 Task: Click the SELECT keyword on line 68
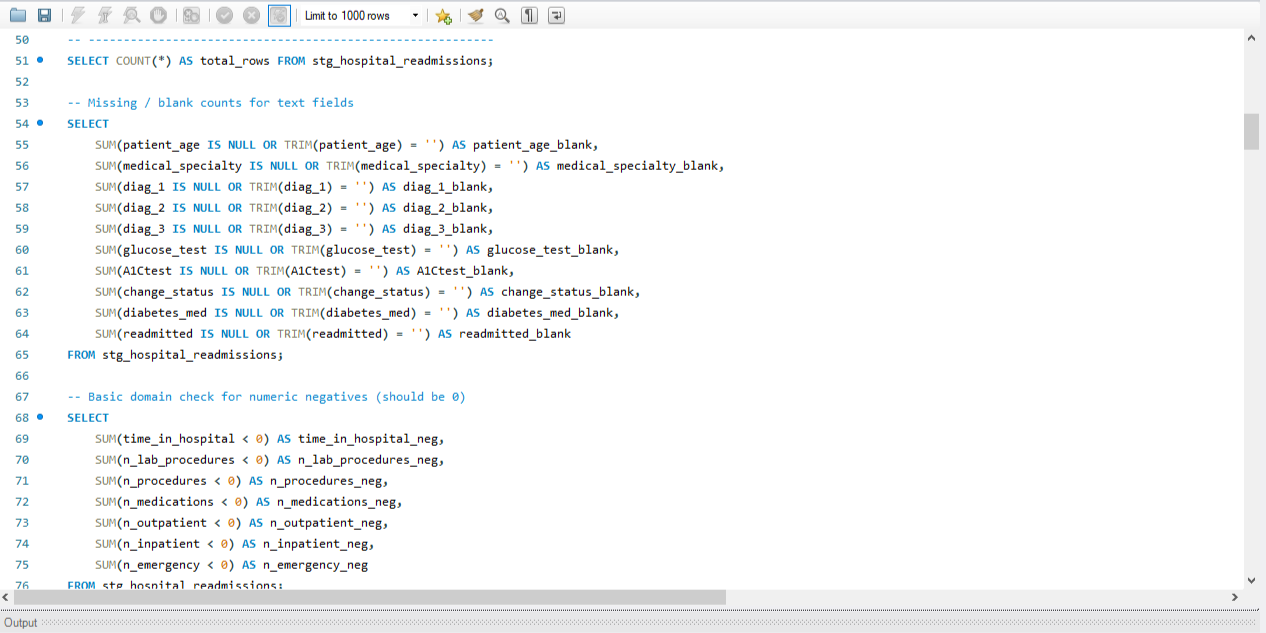point(88,418)
